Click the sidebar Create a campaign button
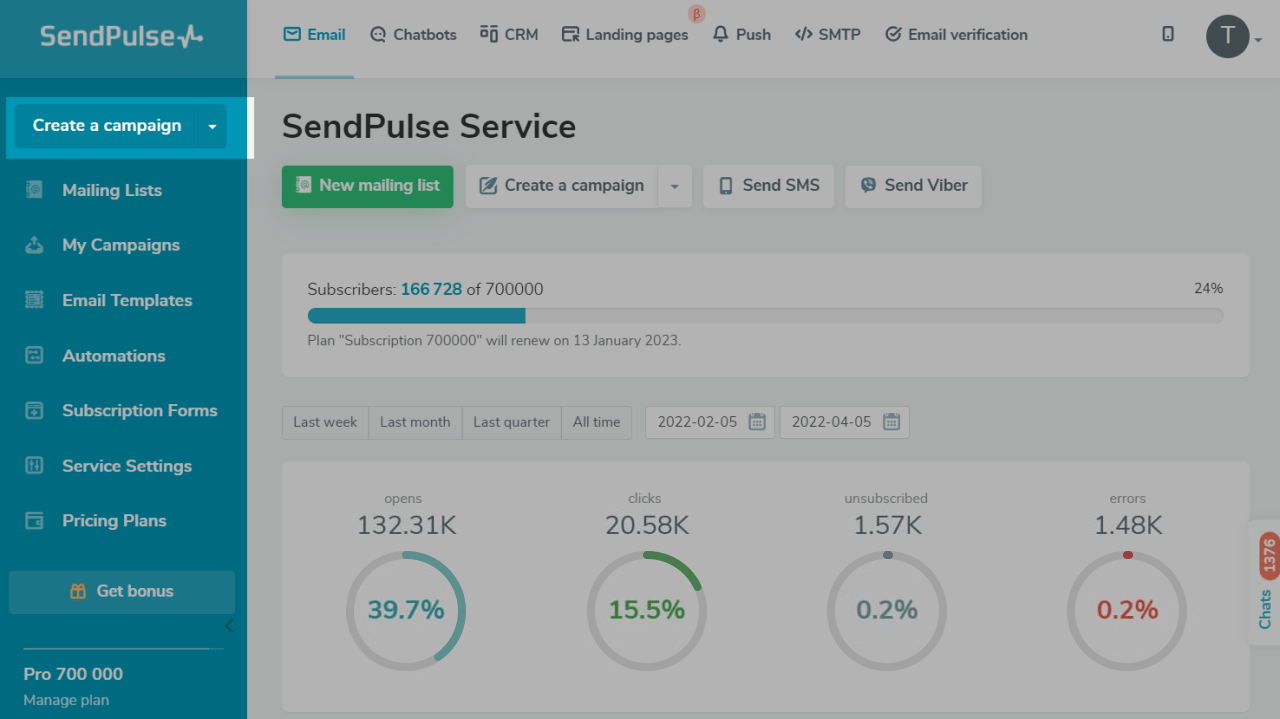Viewport: 1280px width, 719px height. [x=107, y=126]
